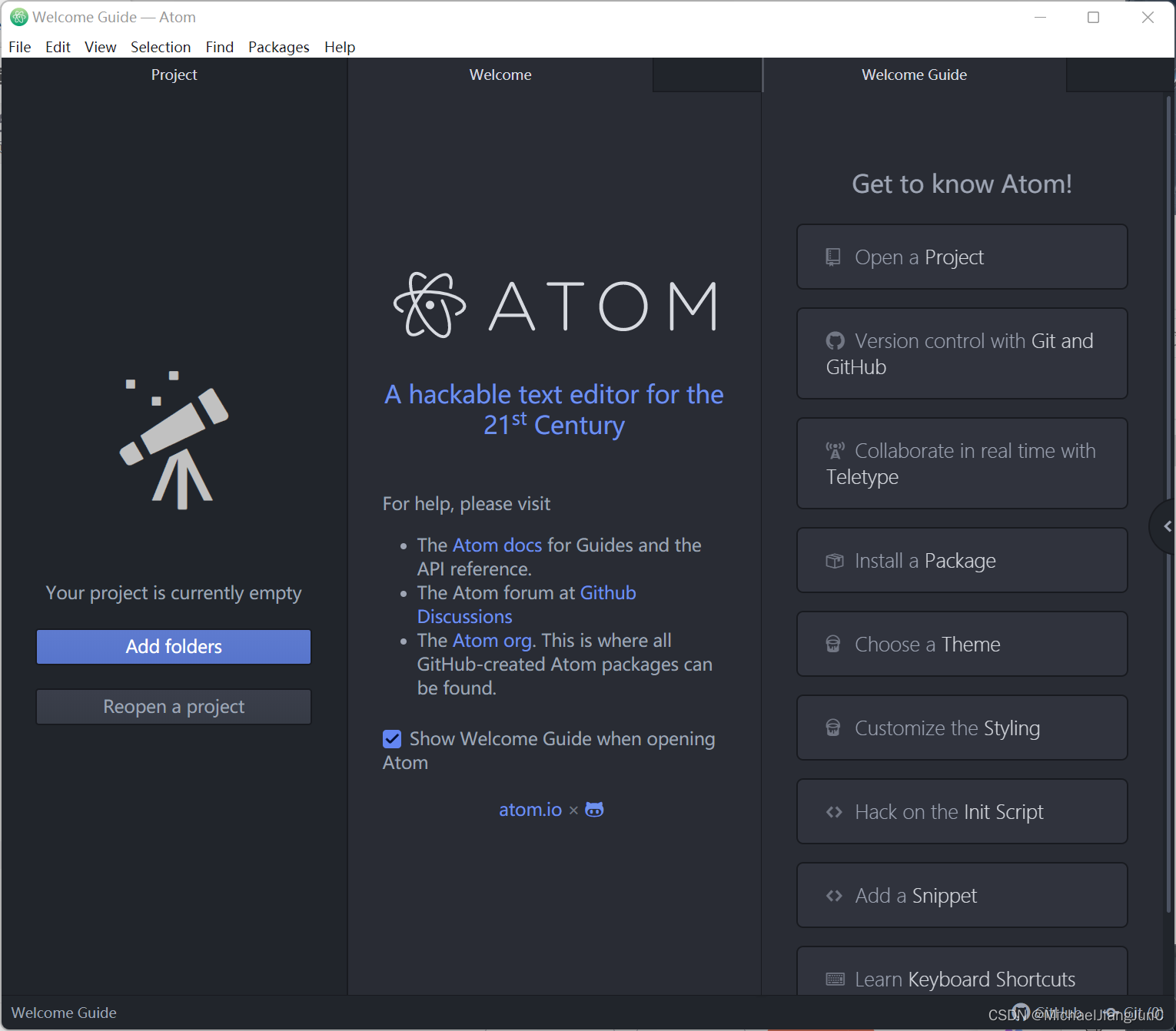This screenshot has width=1176, height=1031.
Task: Click the keyboard icon beside Learn Keyboard Shortcuts
Action: tap(835, 979)
